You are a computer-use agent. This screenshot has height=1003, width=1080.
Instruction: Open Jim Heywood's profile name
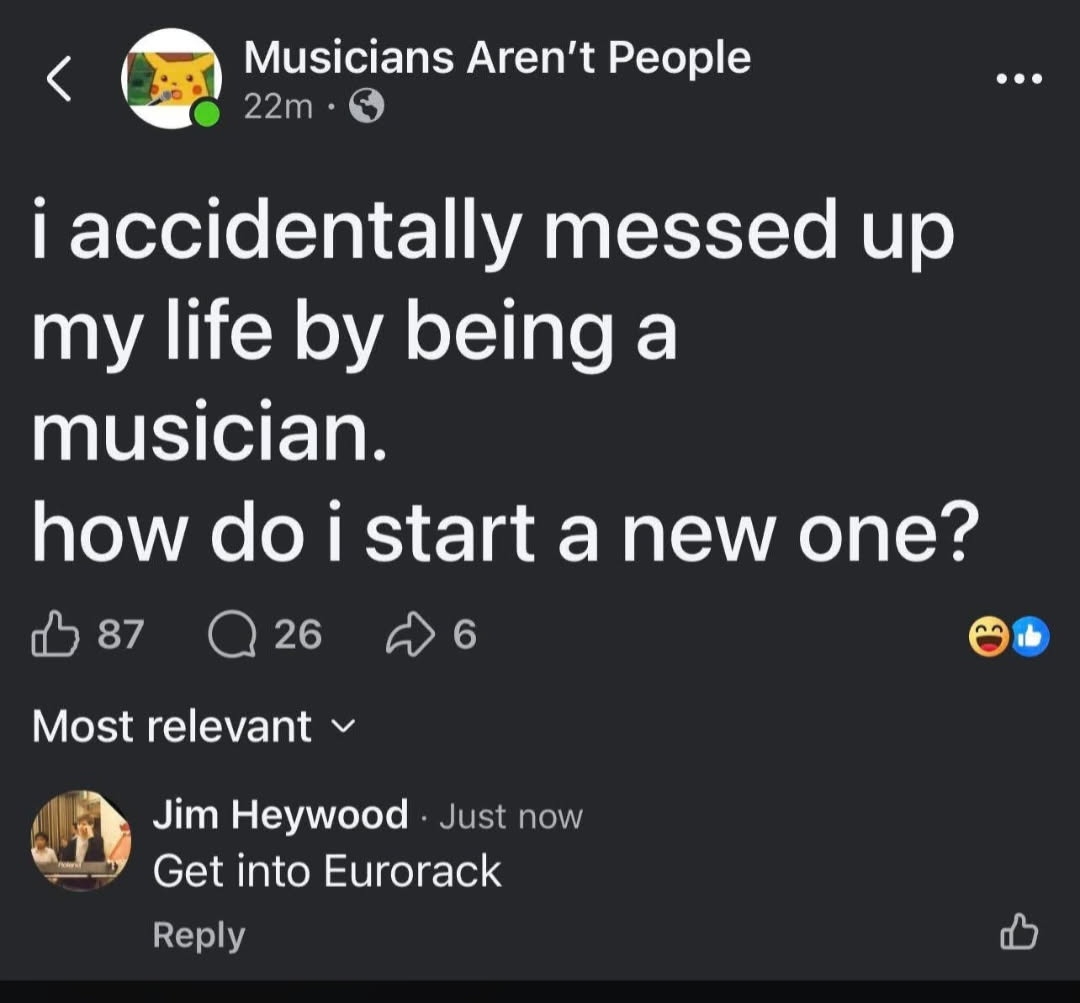280,815
